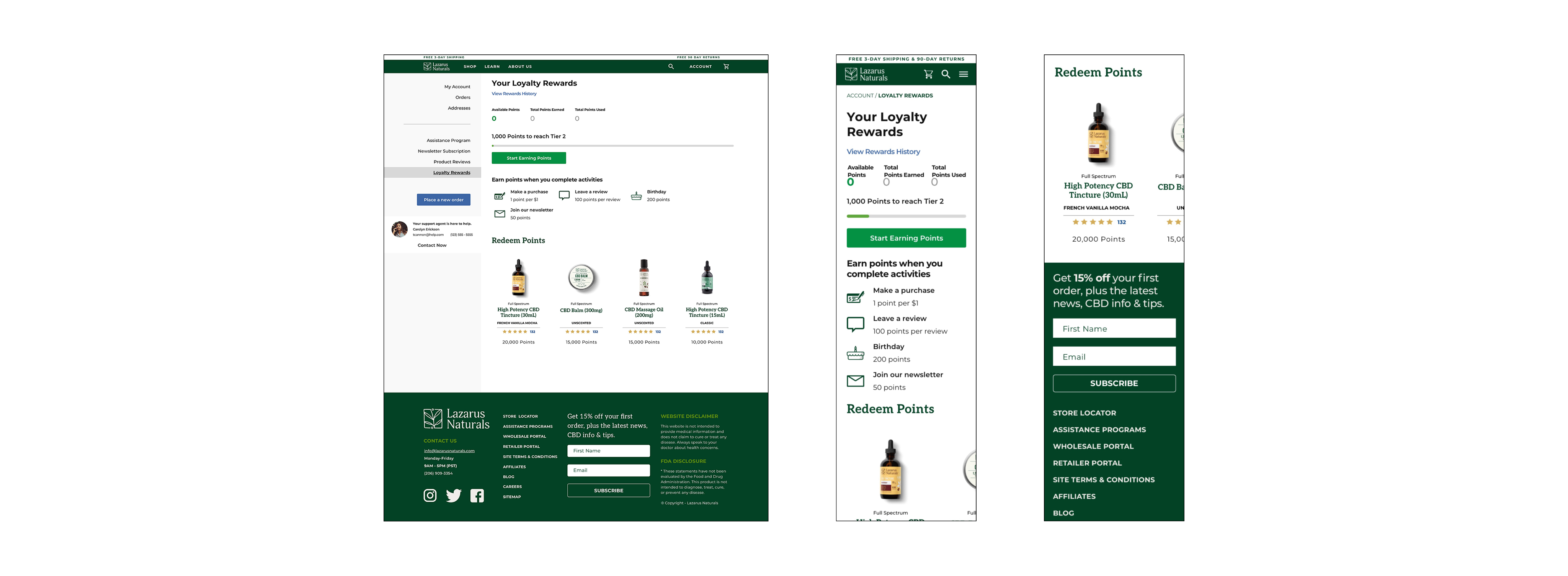Tap the mobile Leave a review icon
This screenshot has height=576, width=1568.
(855, 324)
